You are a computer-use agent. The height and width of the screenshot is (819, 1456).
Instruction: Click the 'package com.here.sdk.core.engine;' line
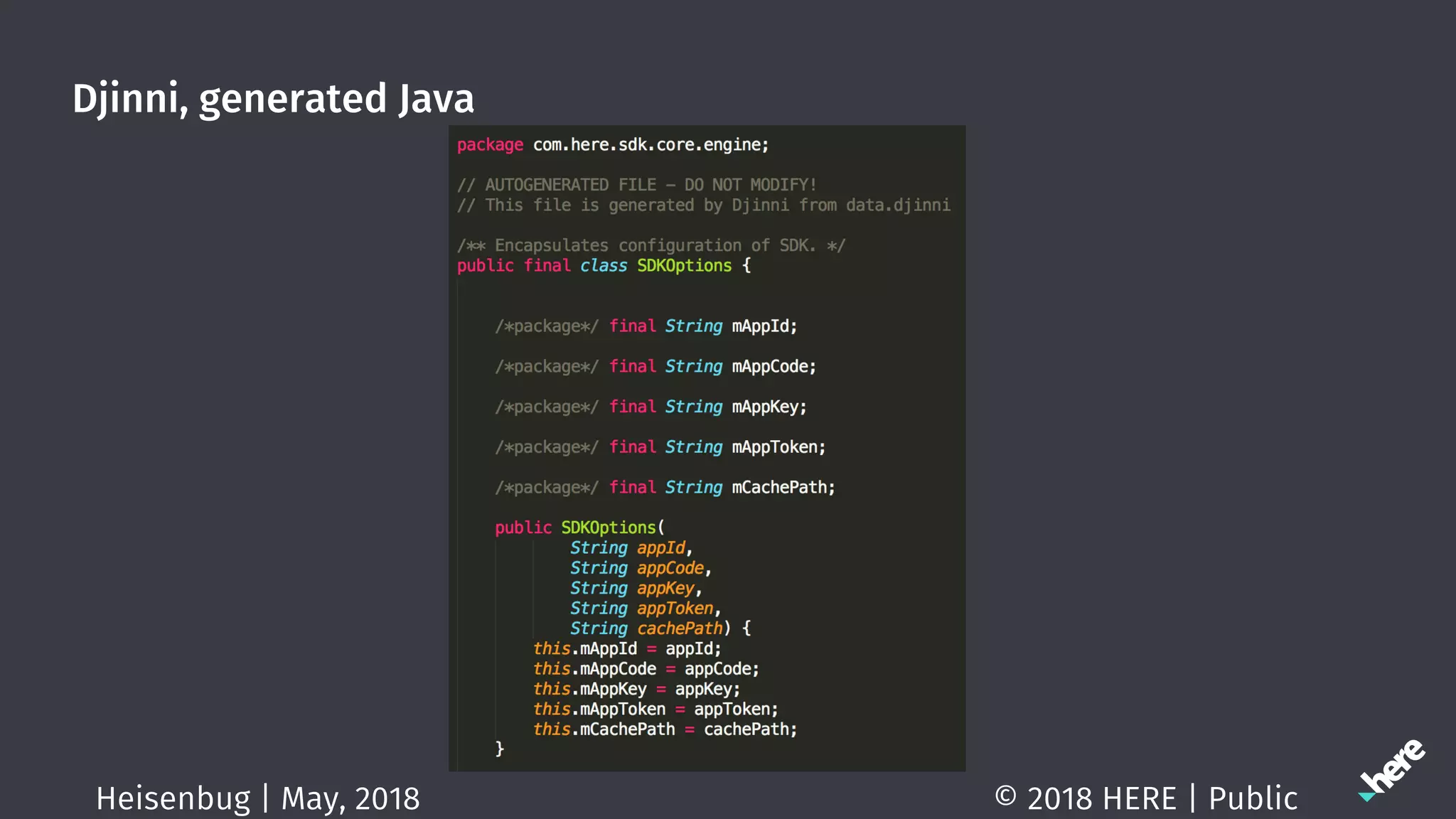tap(613, 145)
